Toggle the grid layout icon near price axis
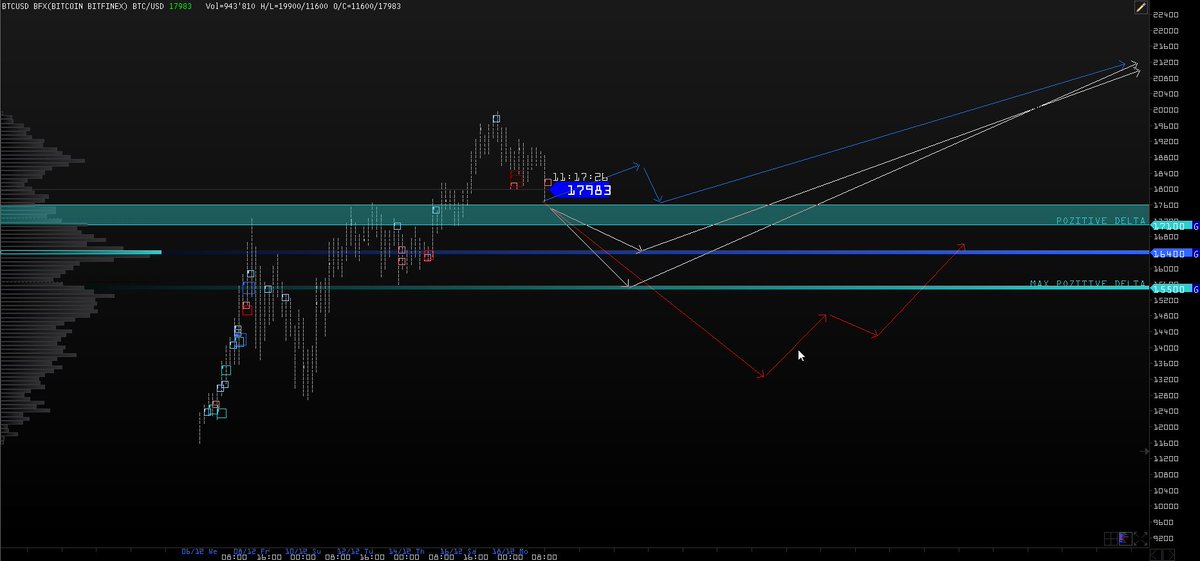This screenshot has height=561, width=1200. pyautogui.click(x=1111, y=539)
